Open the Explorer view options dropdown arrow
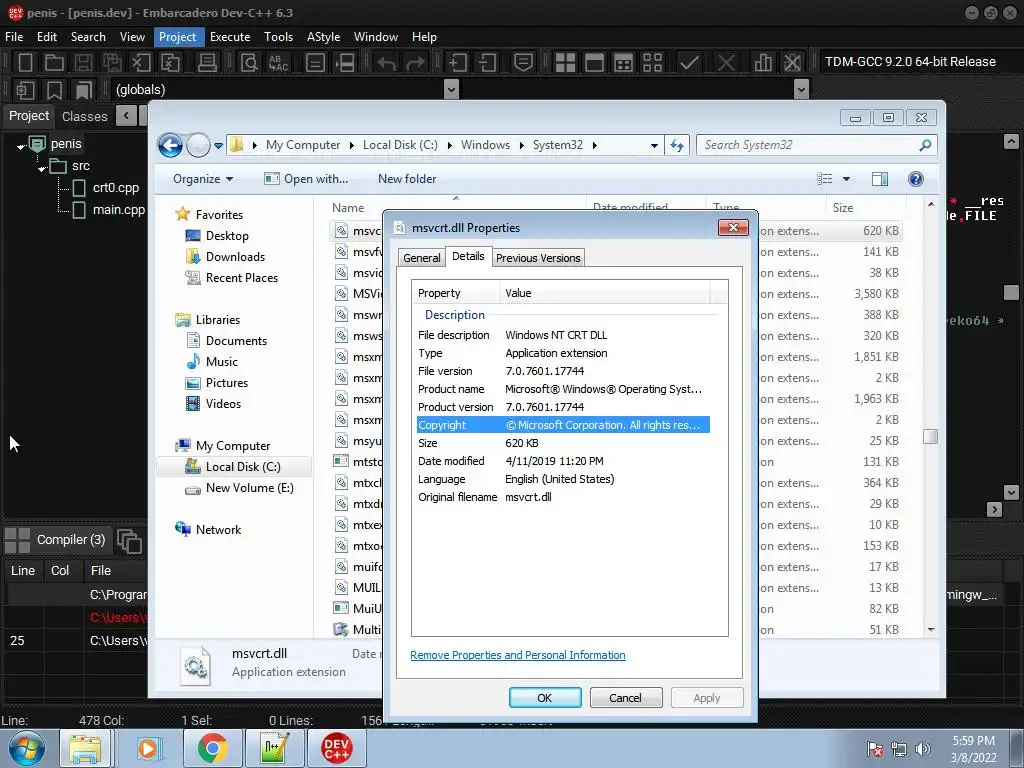1024x768 pixels. point(846,179)
